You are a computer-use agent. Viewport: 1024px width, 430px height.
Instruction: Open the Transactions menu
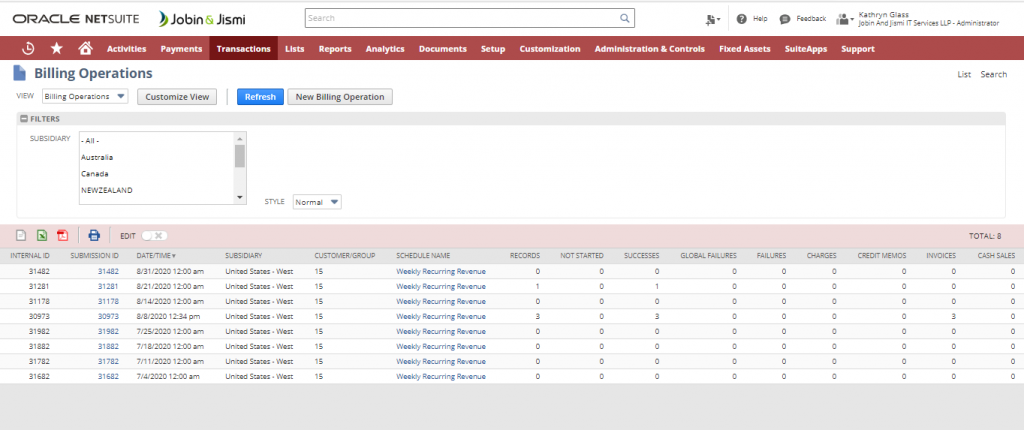coord(243,48)
